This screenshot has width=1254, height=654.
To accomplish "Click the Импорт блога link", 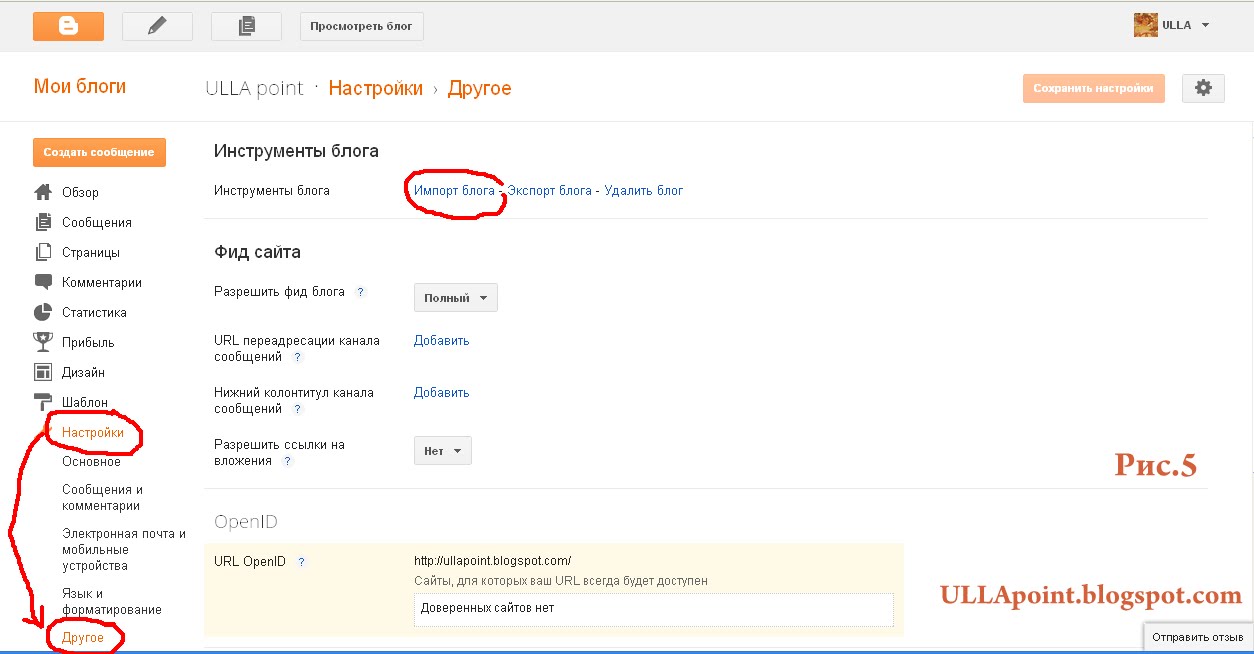I will pos(455,190).
